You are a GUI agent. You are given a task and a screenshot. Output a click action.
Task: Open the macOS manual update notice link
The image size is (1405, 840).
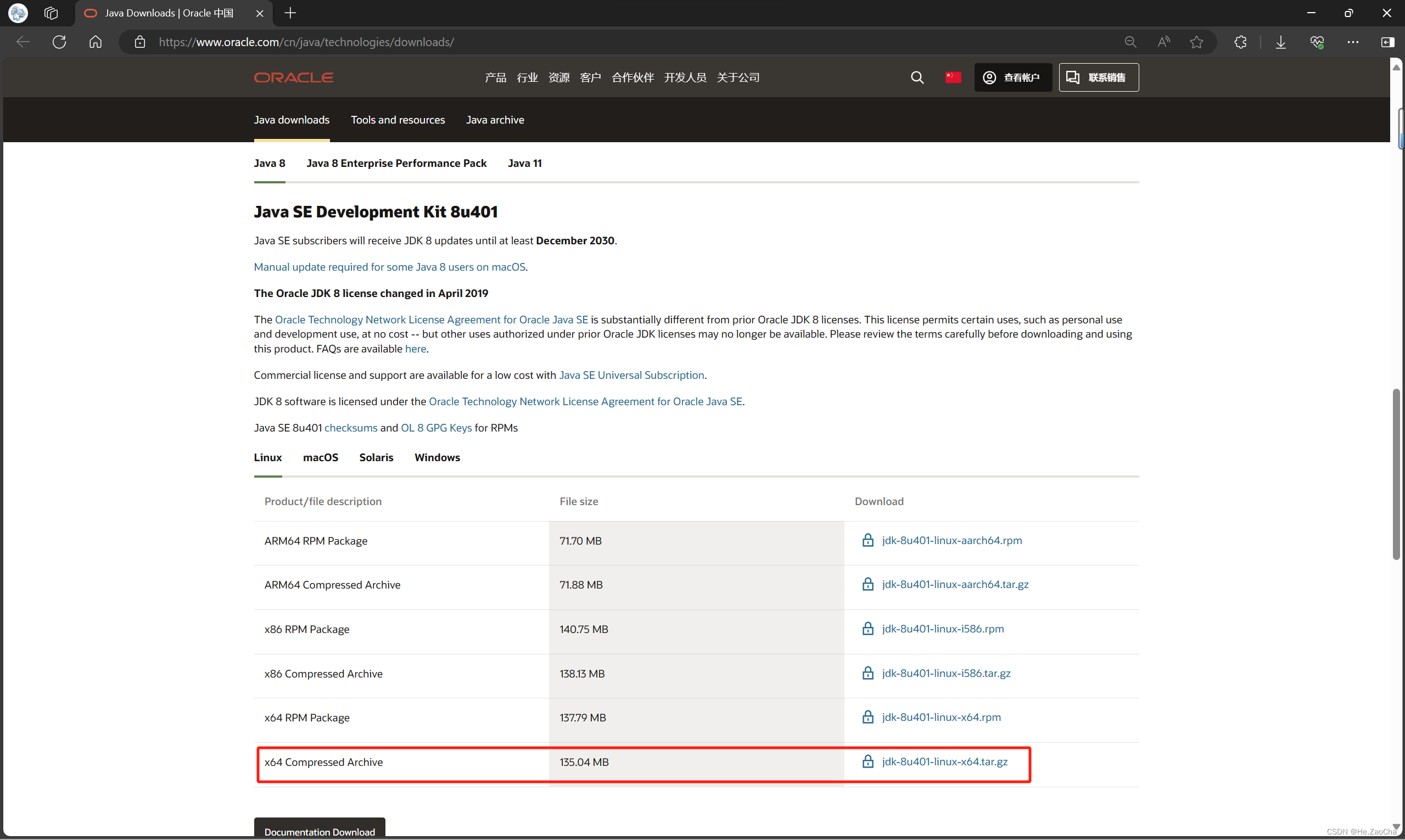389,267
